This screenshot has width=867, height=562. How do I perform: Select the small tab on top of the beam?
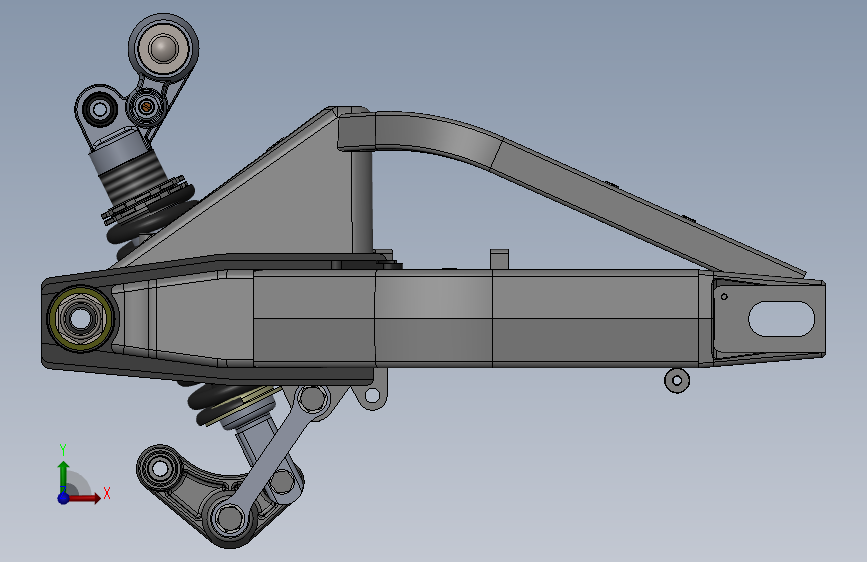(499, 259)
